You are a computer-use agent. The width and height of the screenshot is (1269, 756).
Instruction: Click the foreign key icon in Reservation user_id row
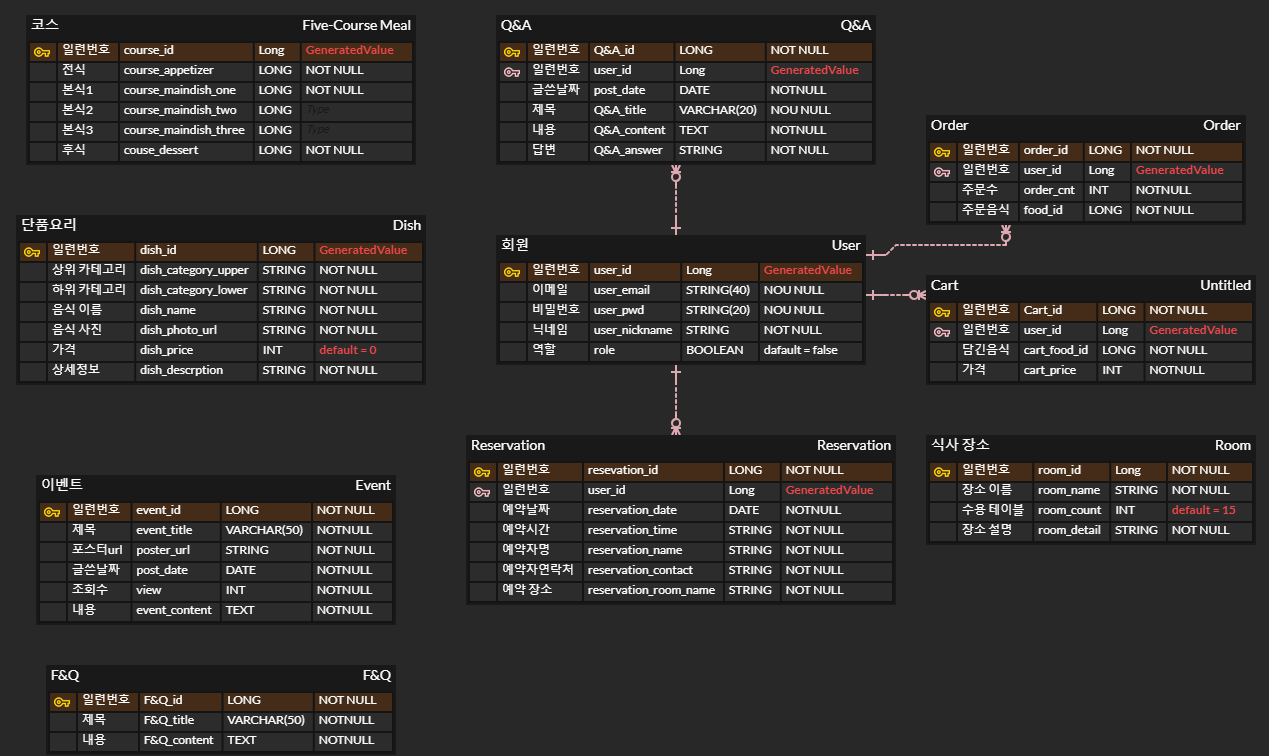(482, 491)
